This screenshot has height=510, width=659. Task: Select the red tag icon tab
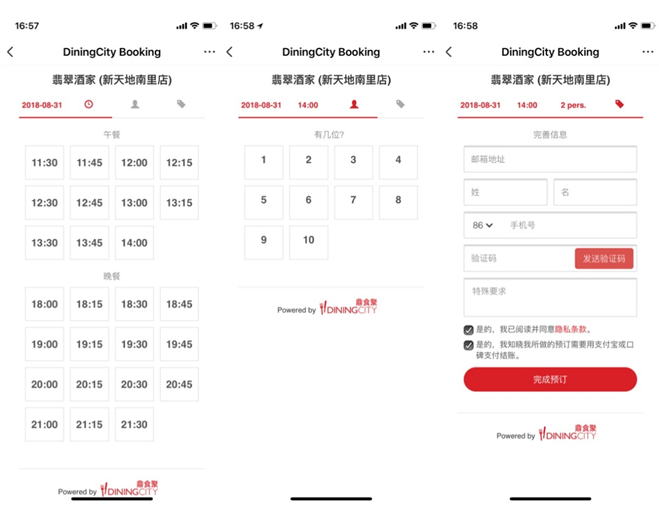[x=619, y=104]
